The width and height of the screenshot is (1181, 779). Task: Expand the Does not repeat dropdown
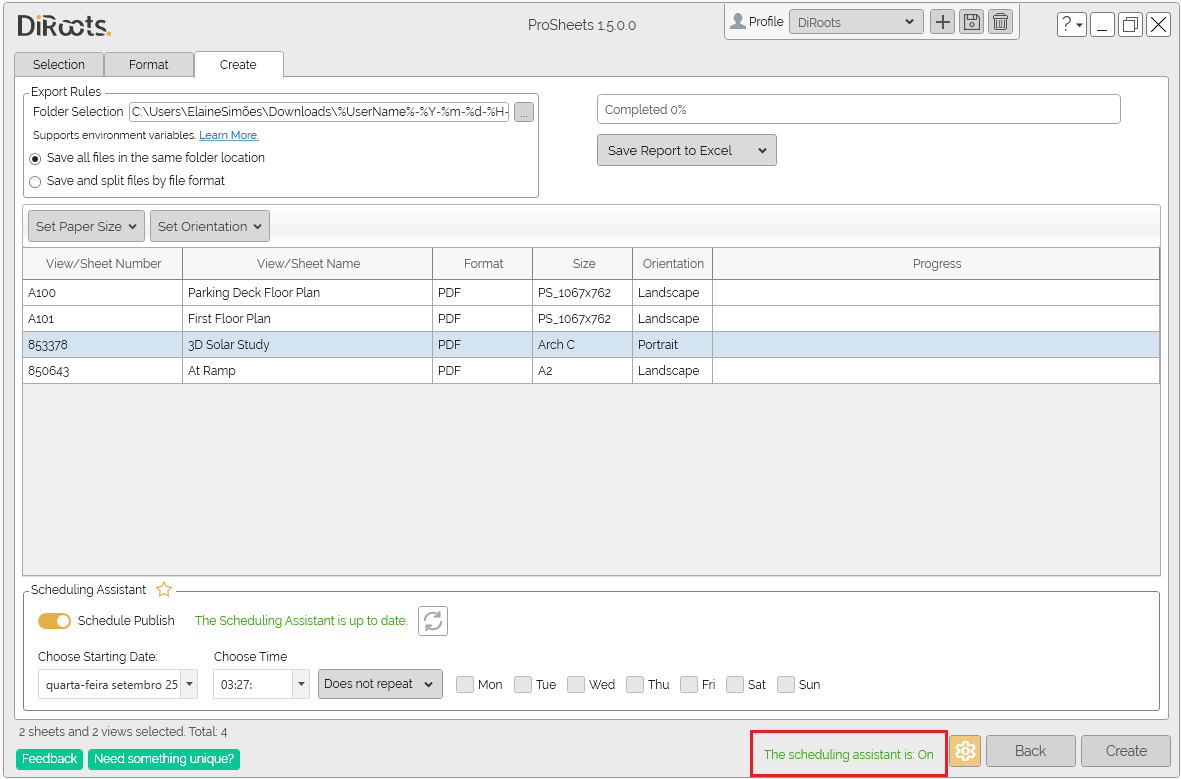(380, 684)
